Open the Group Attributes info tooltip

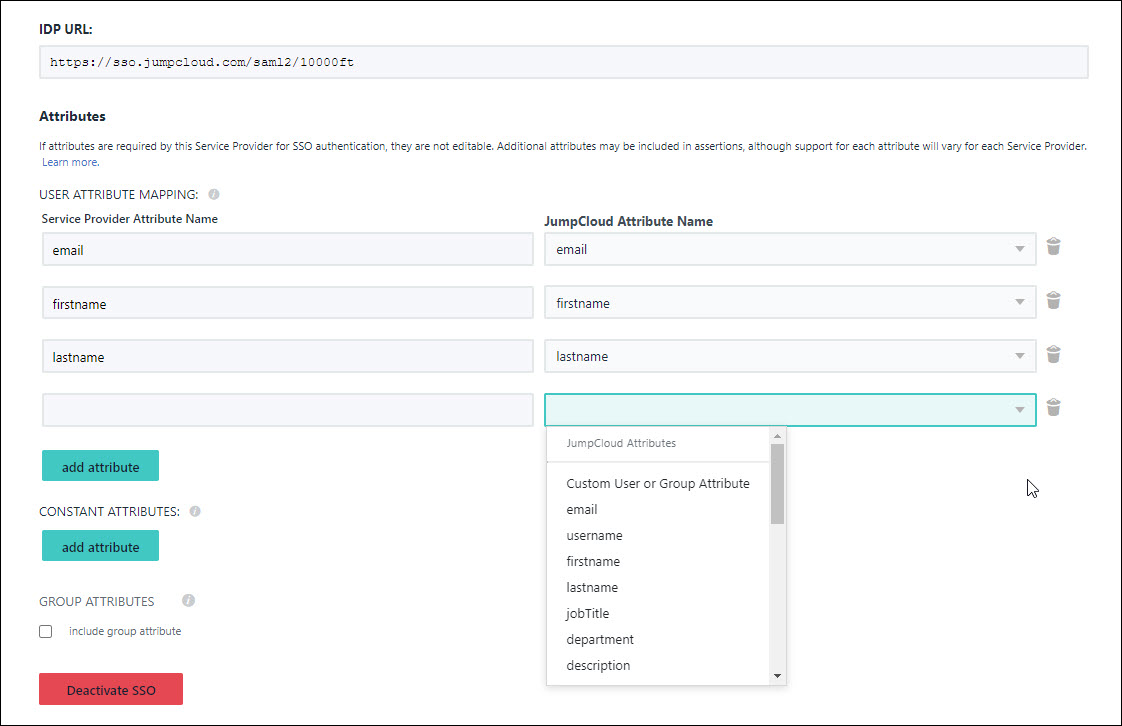(188, 601)
